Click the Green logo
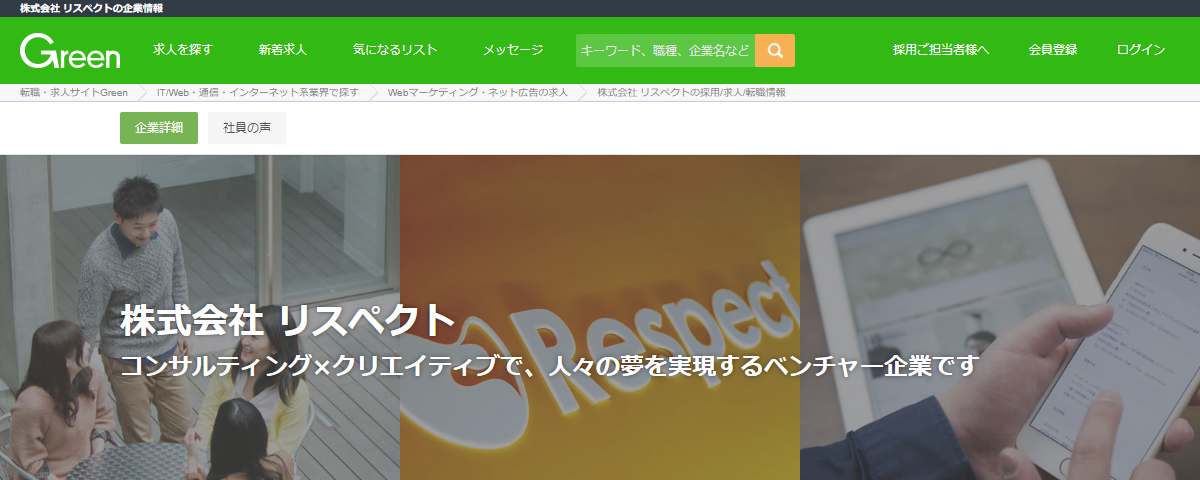 pos(70,50)
